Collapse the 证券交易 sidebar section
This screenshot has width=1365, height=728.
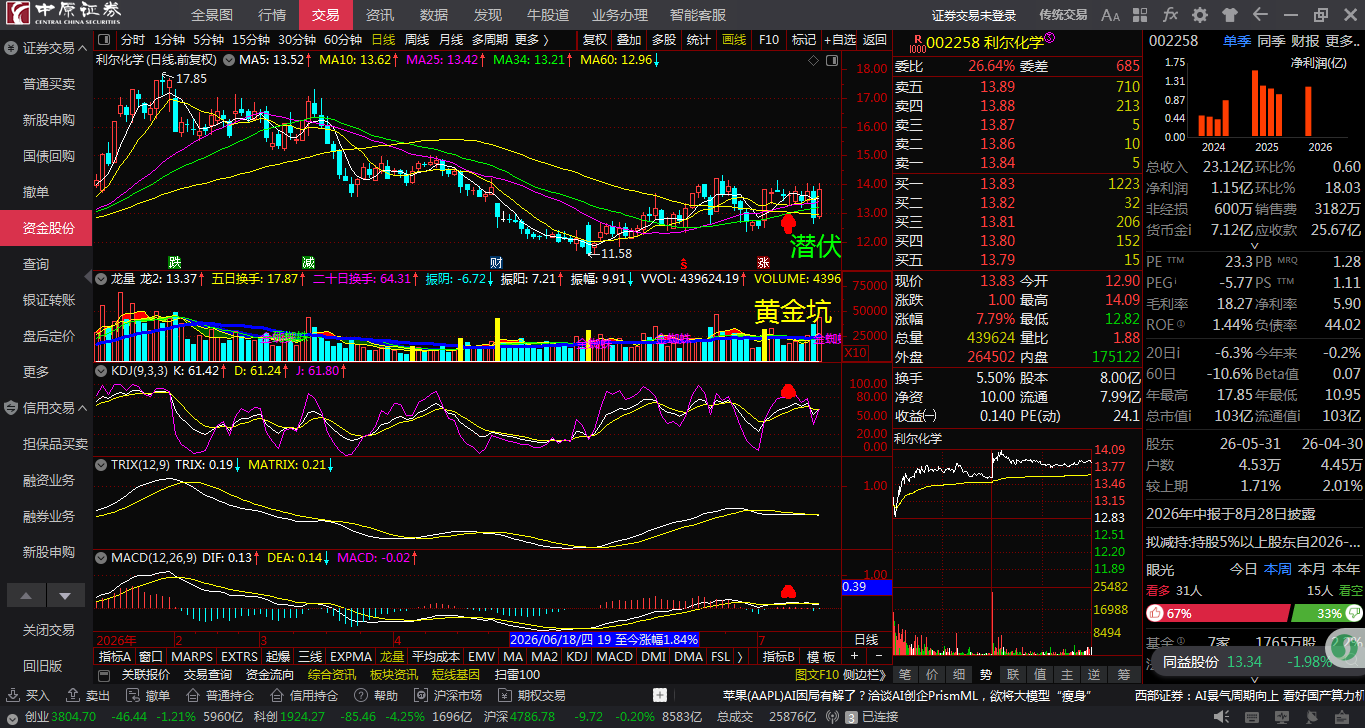pyautogui.click(x=46, y=48)
